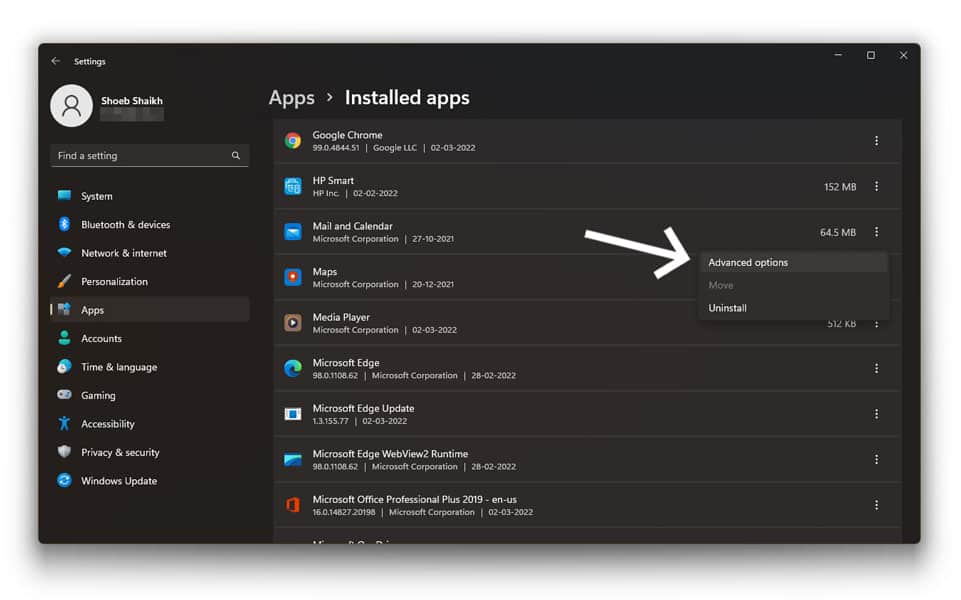
Task: Click the Microsoft Edge Update app icon
Action: [x=293, y=414]
